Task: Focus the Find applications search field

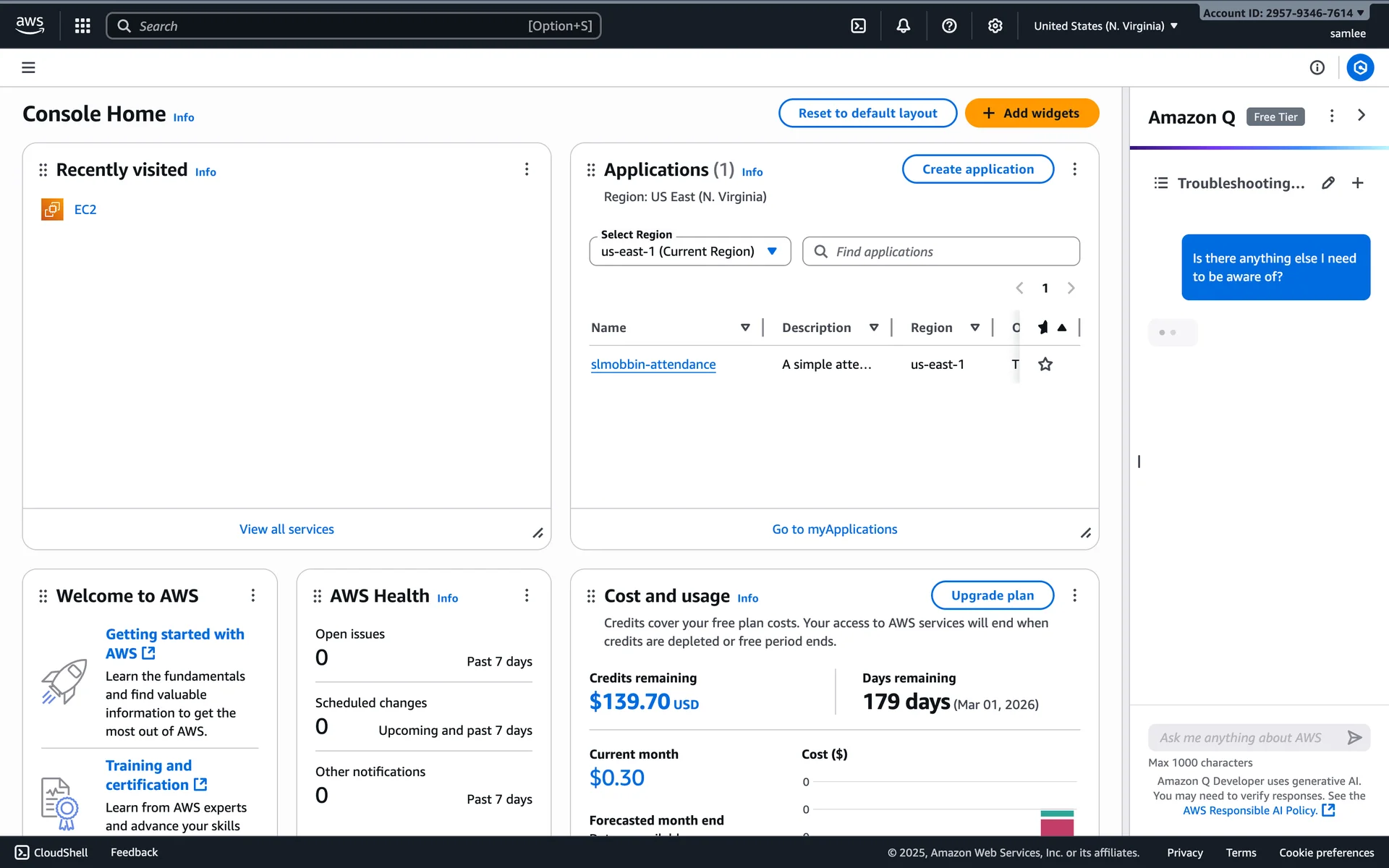Action: tap(948, 252)
